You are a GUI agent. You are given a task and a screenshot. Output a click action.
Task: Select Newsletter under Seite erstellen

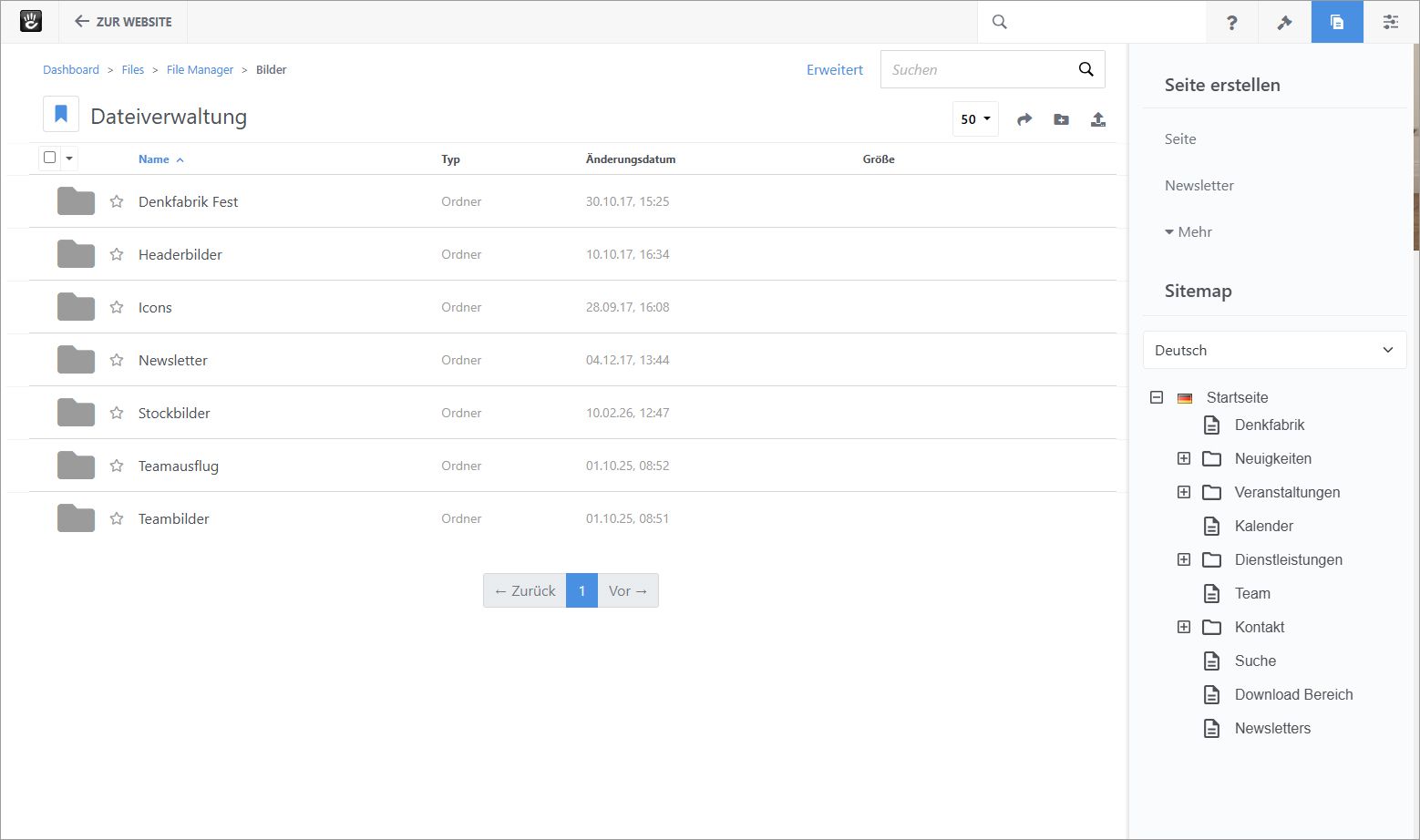click(x=1199, y=185)
